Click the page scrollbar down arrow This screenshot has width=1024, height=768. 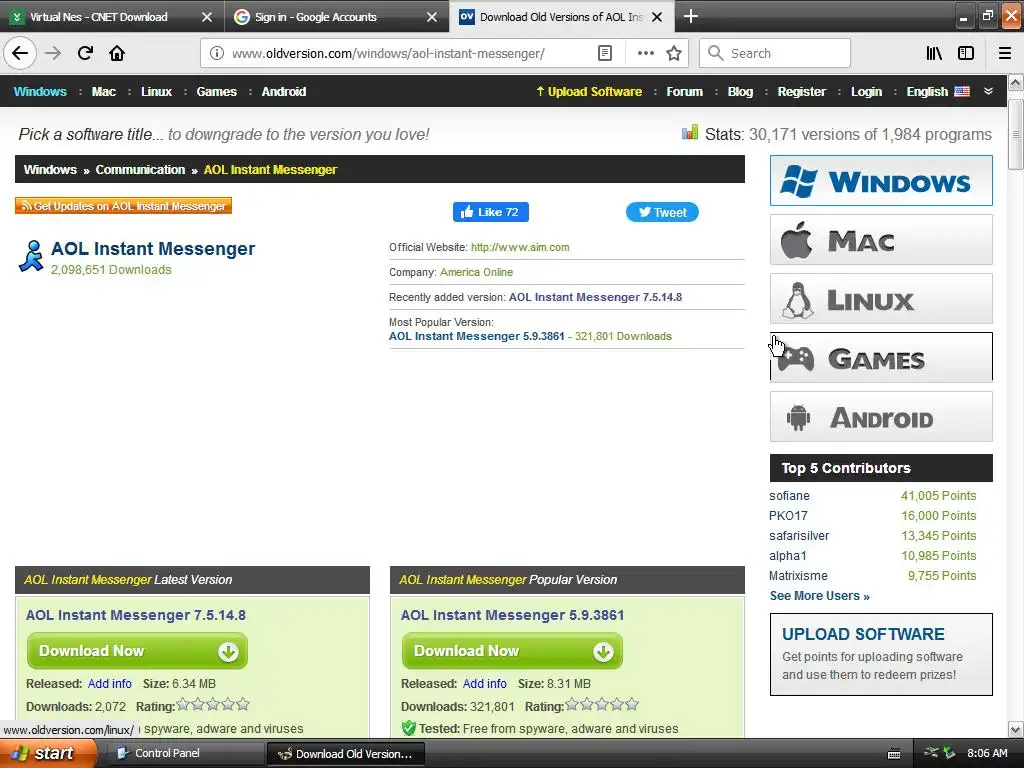tap(1016, 729)
